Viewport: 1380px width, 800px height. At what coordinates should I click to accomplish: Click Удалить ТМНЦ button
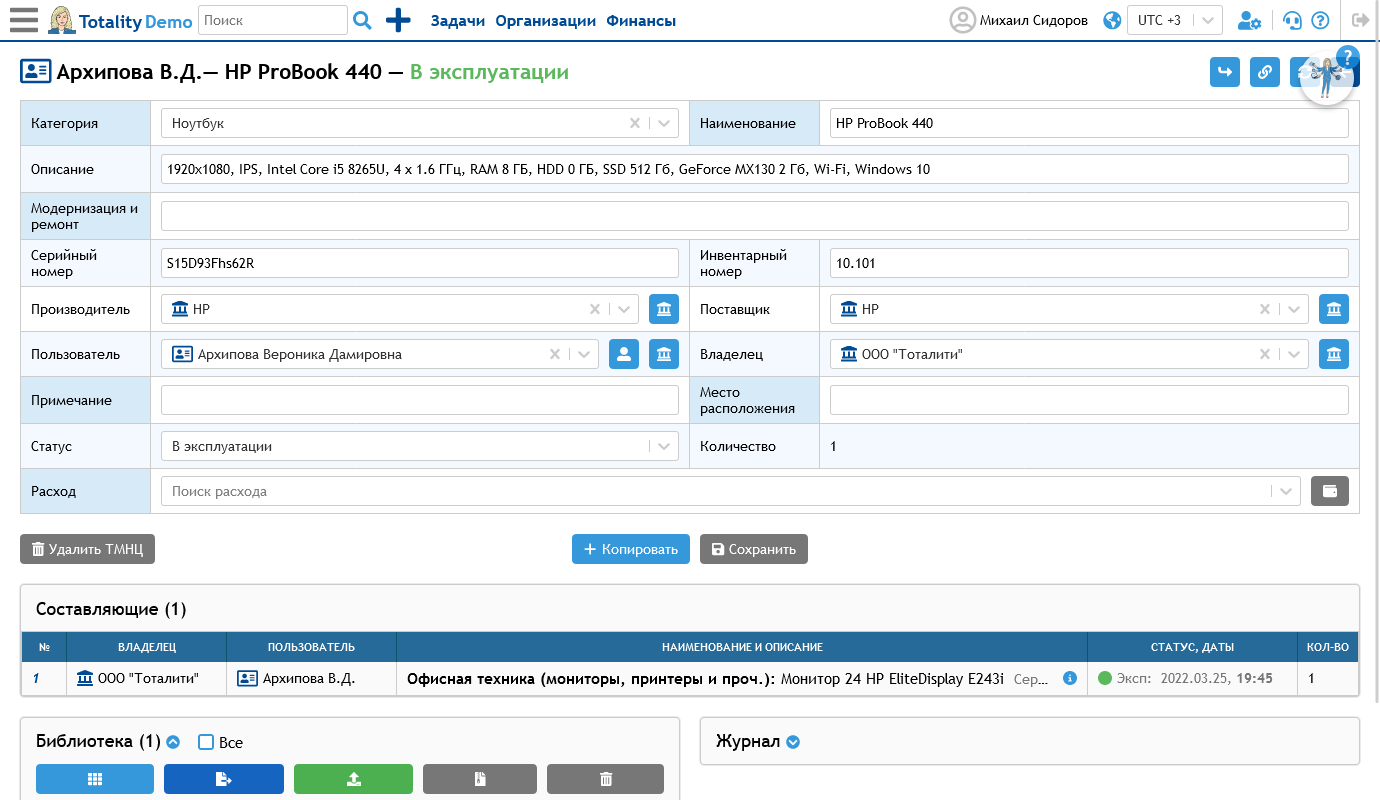[x=88, y=549]
